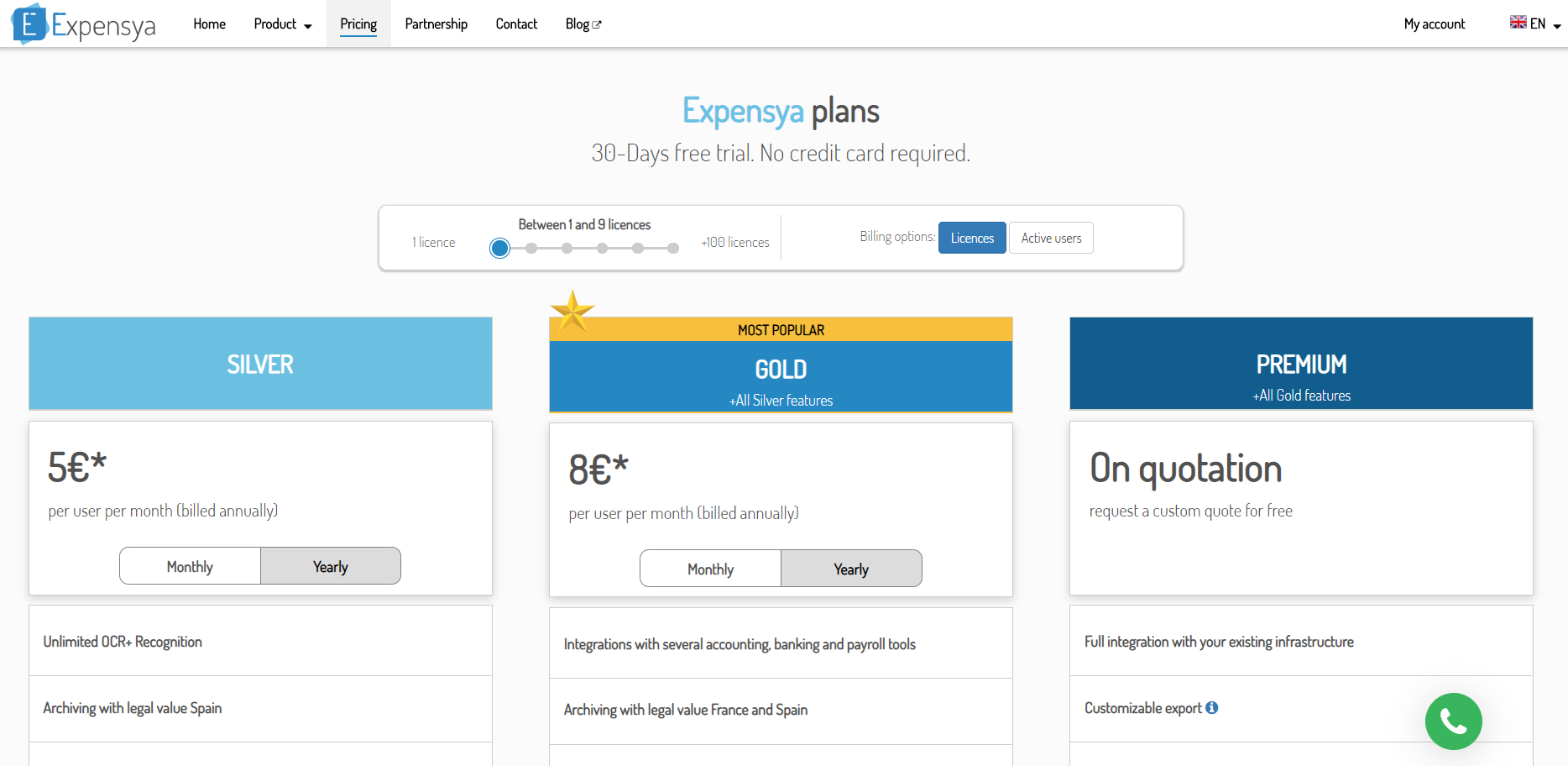
Task: Click the Silver '5€*' price
Action: click(77, 467)
